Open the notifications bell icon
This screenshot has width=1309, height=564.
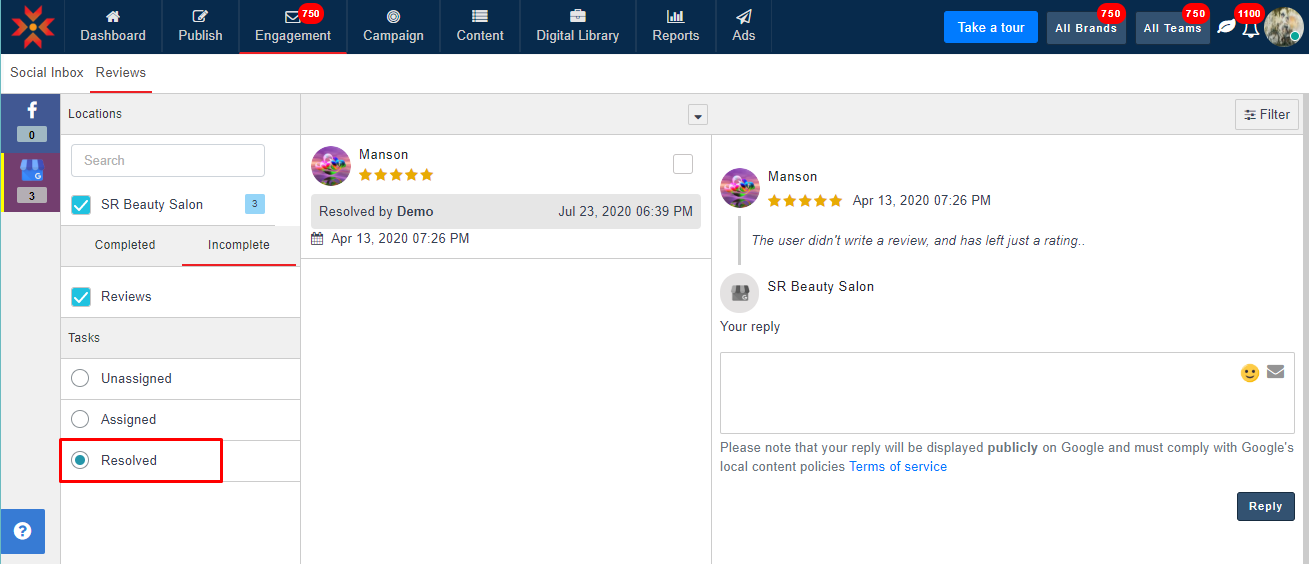pyautogui.click(x=1250, y=28)
